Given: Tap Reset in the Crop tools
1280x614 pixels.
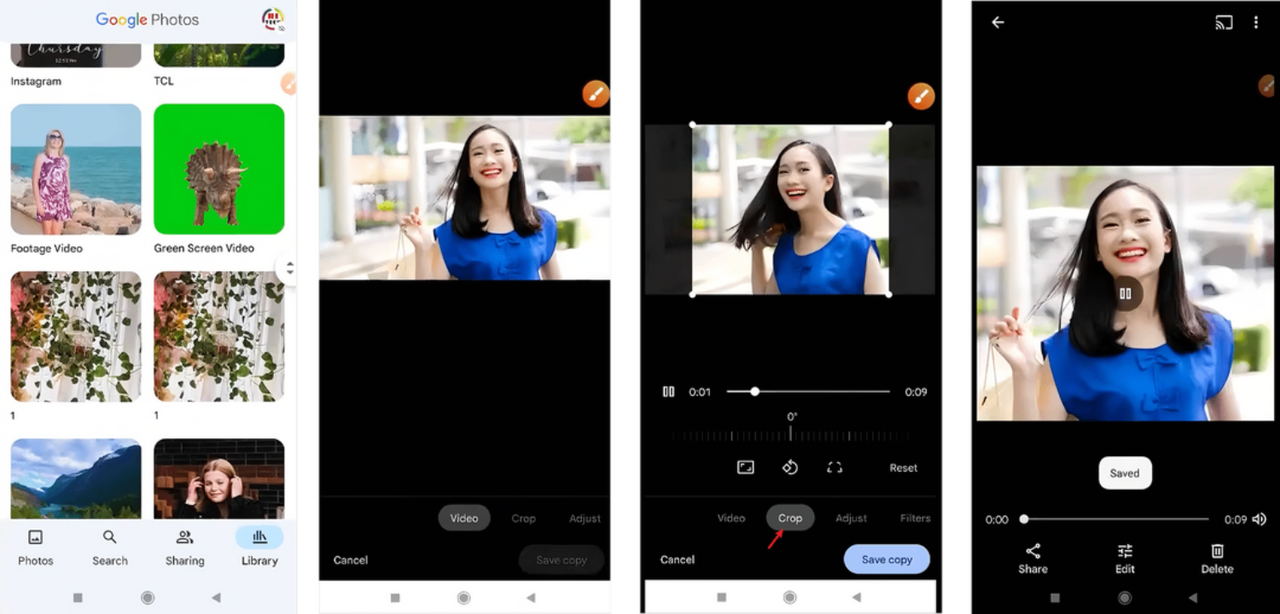Looking at the screenshot, I should pos(903,468).
